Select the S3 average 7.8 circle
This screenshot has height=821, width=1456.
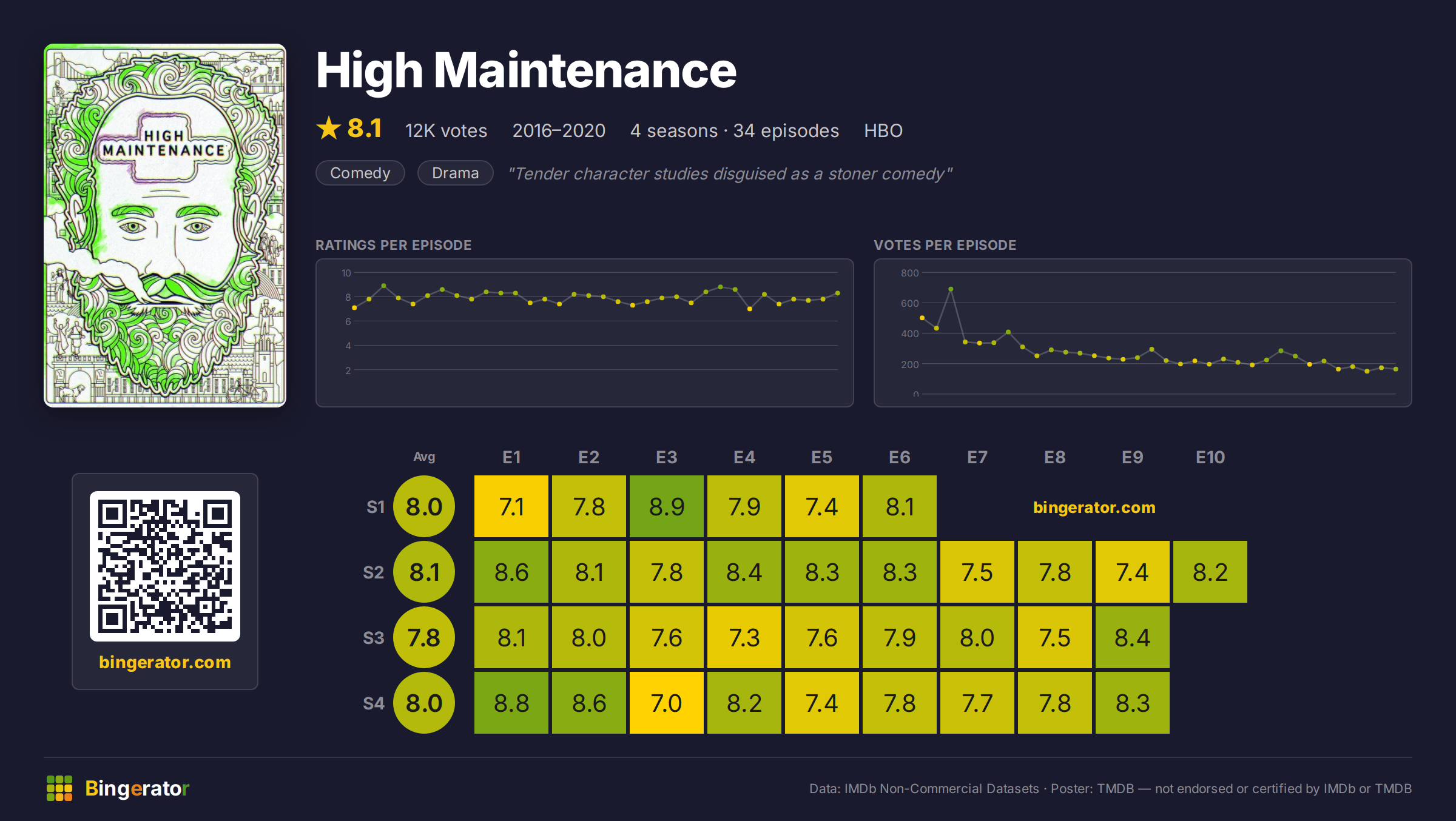coord(424,637)
